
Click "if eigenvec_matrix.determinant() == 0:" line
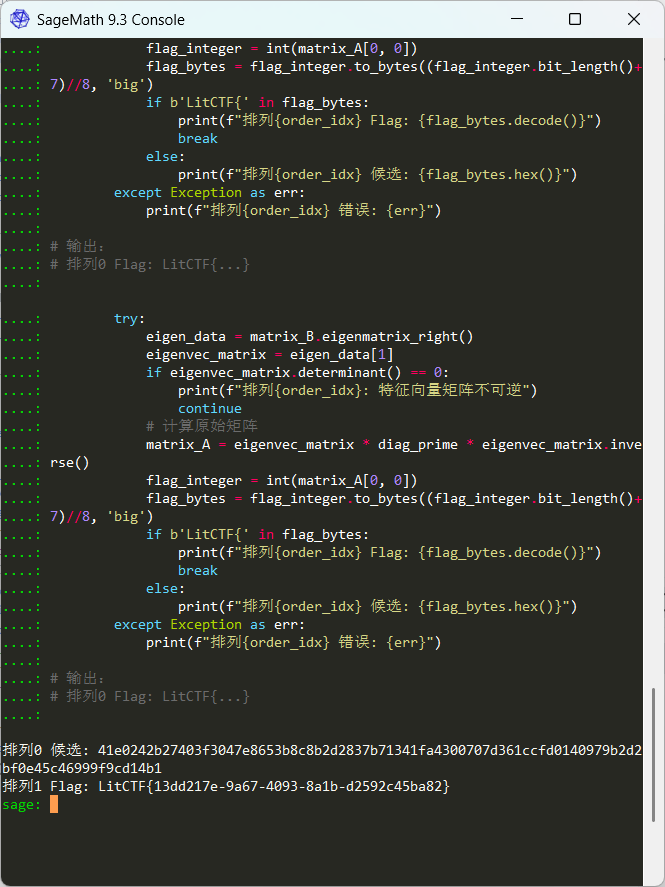point(297,373)
